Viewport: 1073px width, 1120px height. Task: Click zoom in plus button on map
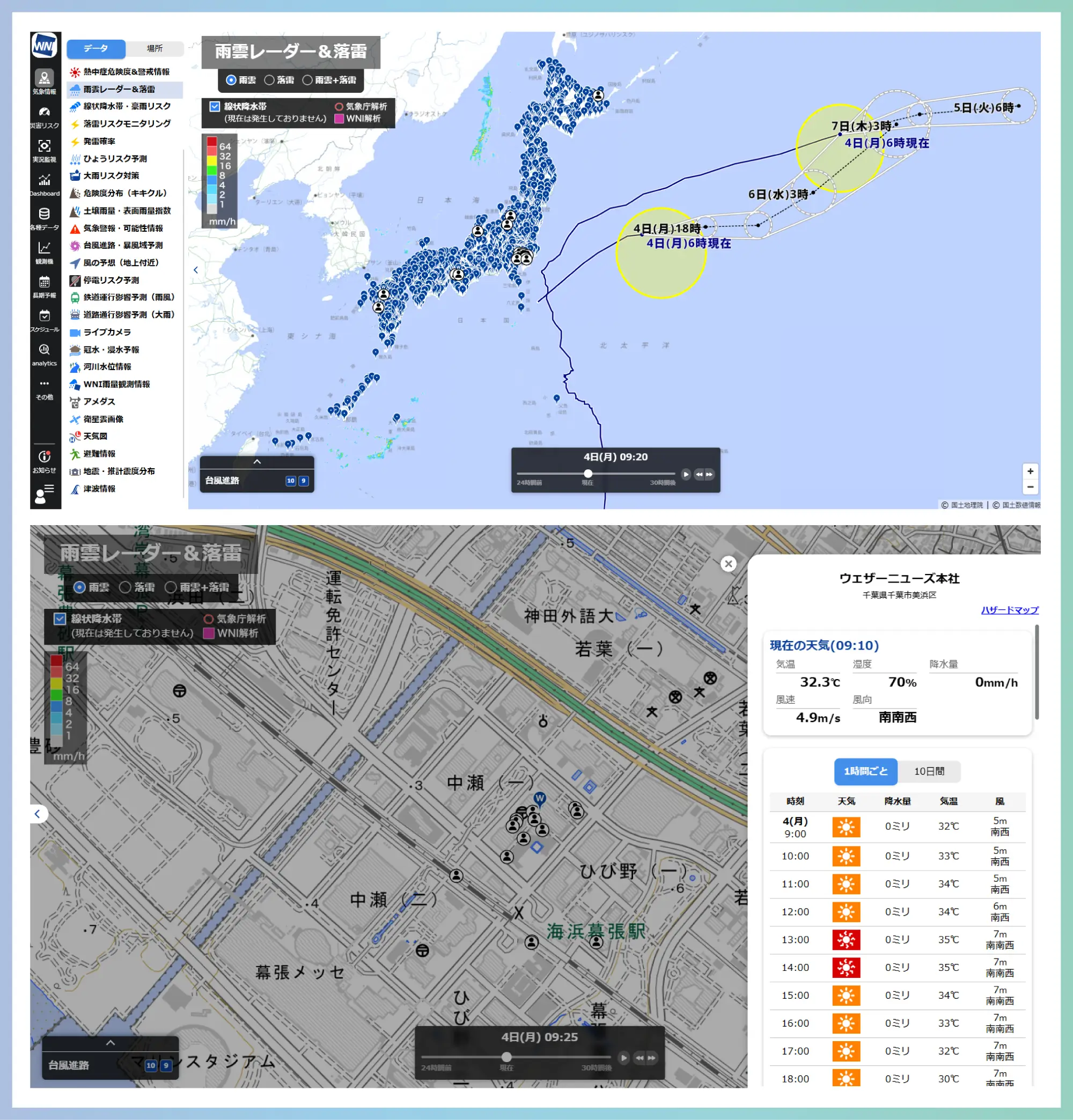pyautogui.click(x=1030, y=471)
